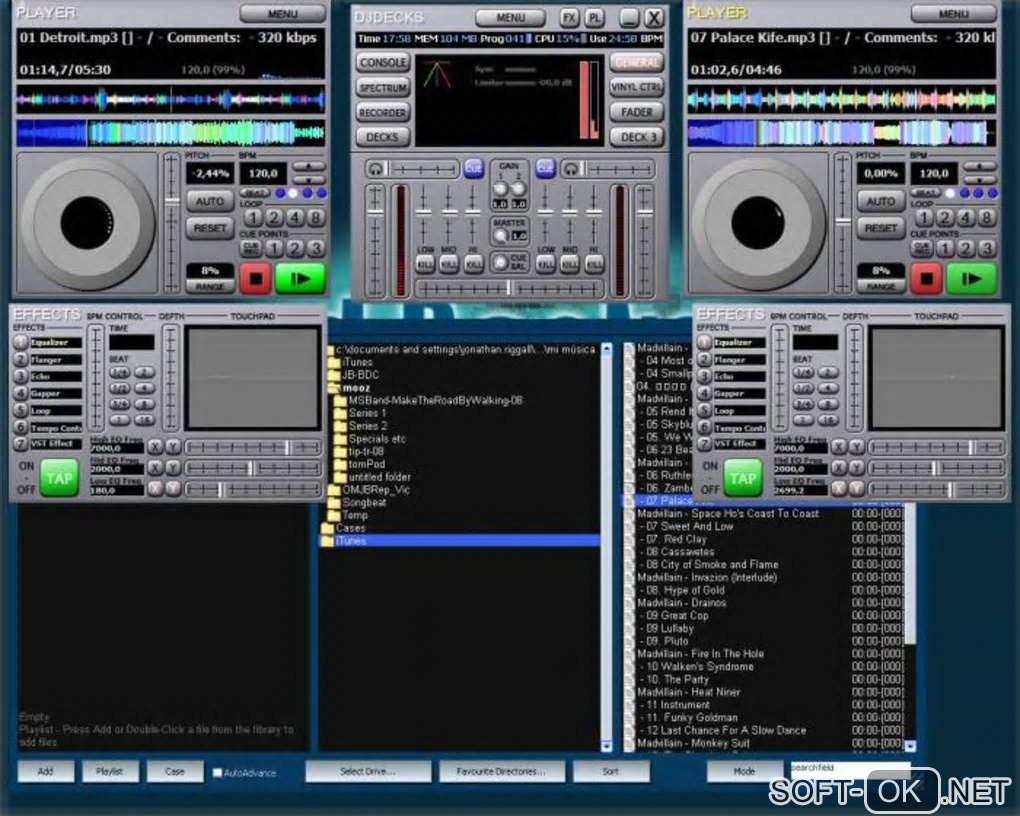Click the Master volume knob
The image size is (1020, 816).
[500, 236]
